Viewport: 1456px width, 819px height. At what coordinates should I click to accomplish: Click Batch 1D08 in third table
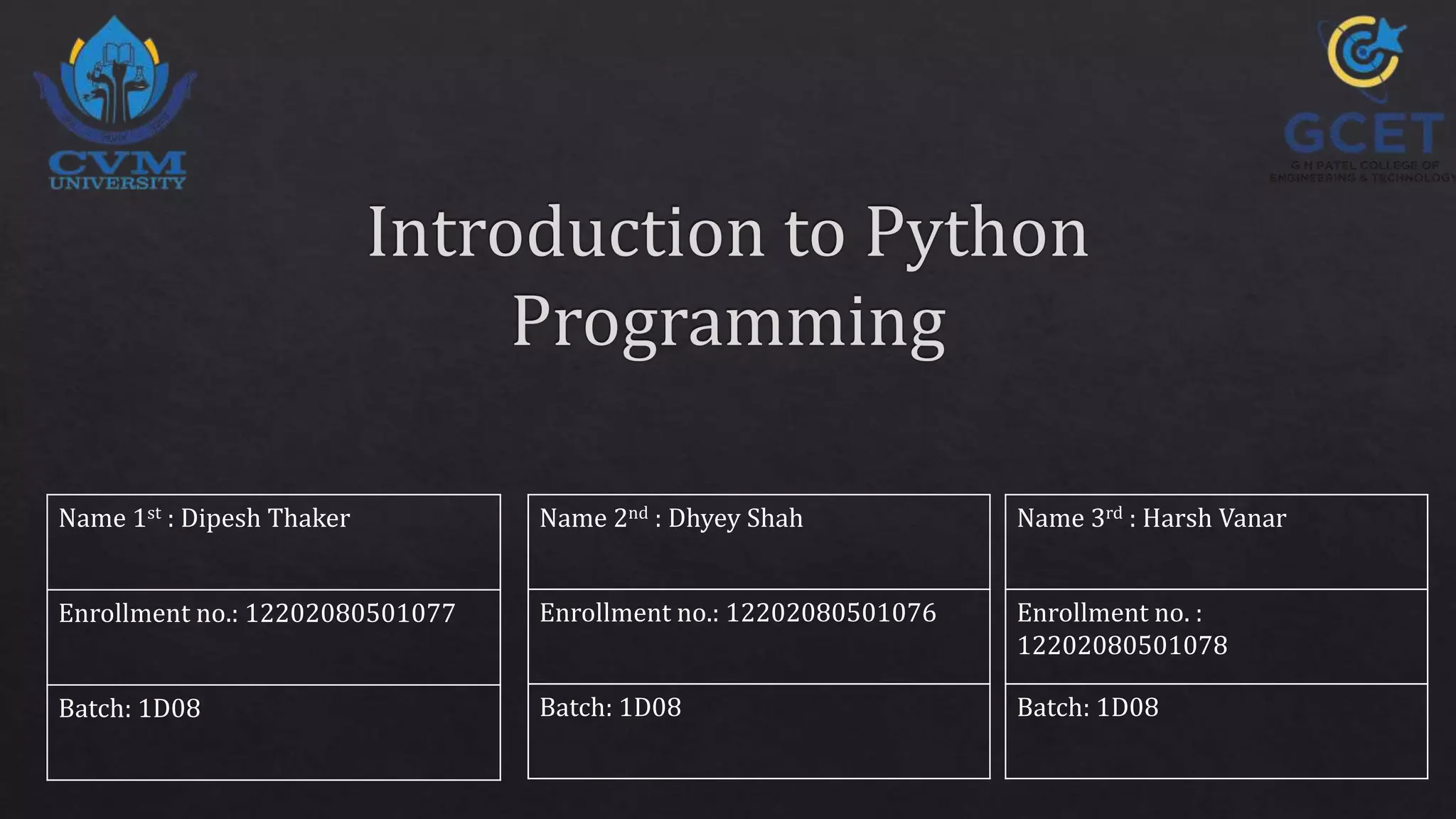point(1087,708)
